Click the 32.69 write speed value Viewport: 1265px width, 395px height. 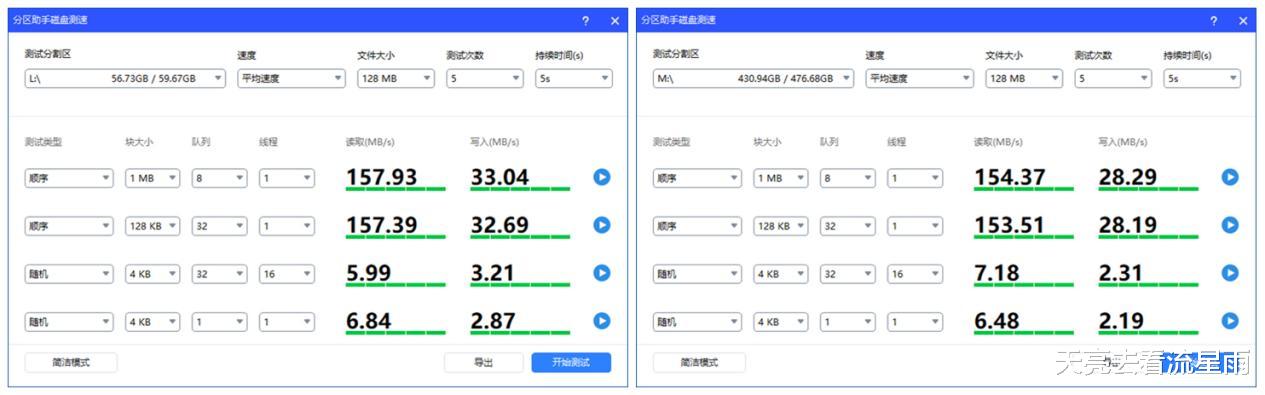[x=500, y=225]
